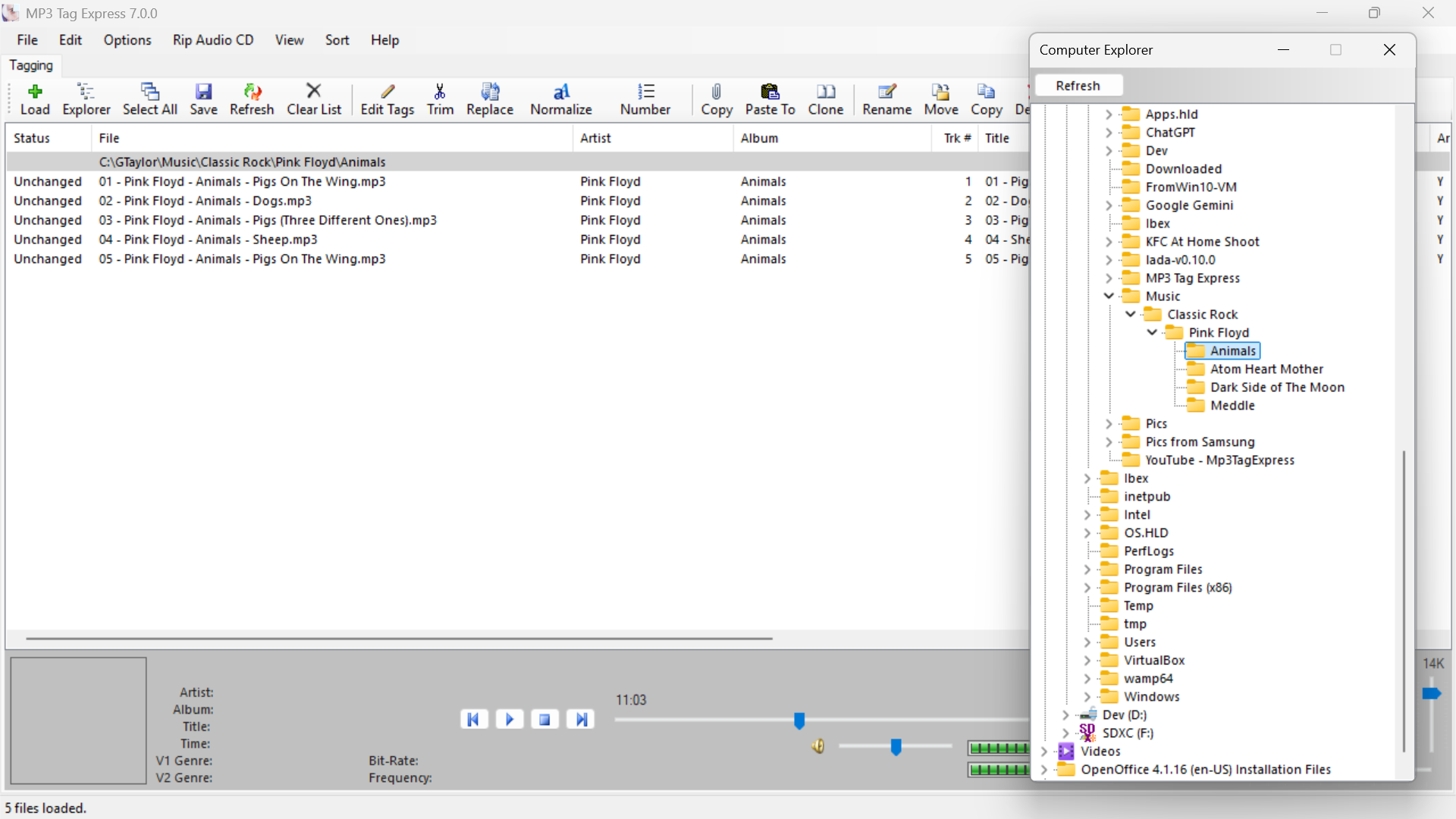Select the Trim scissors tool
The height and width of the screenshot is (819, 1456).
click(x=440, y=99)
